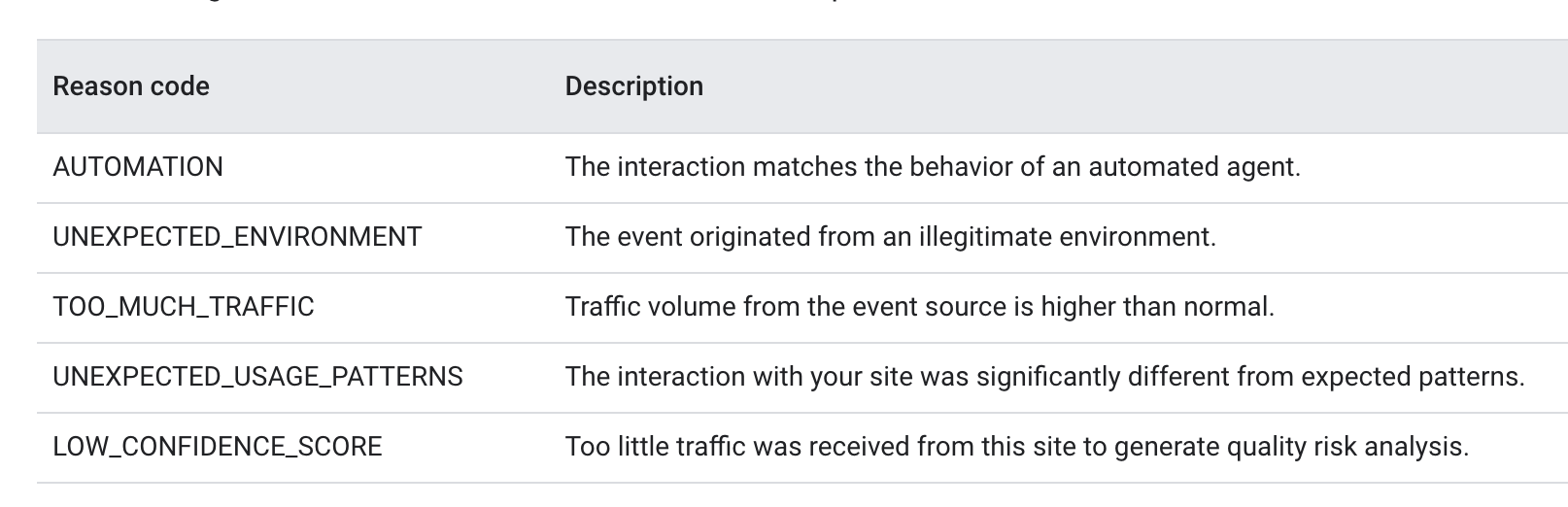Image resolution: width=1568 pixels, height=507 pixels.
Task: Click the description starting "The interaction matches"
Action: coord(932,167)
